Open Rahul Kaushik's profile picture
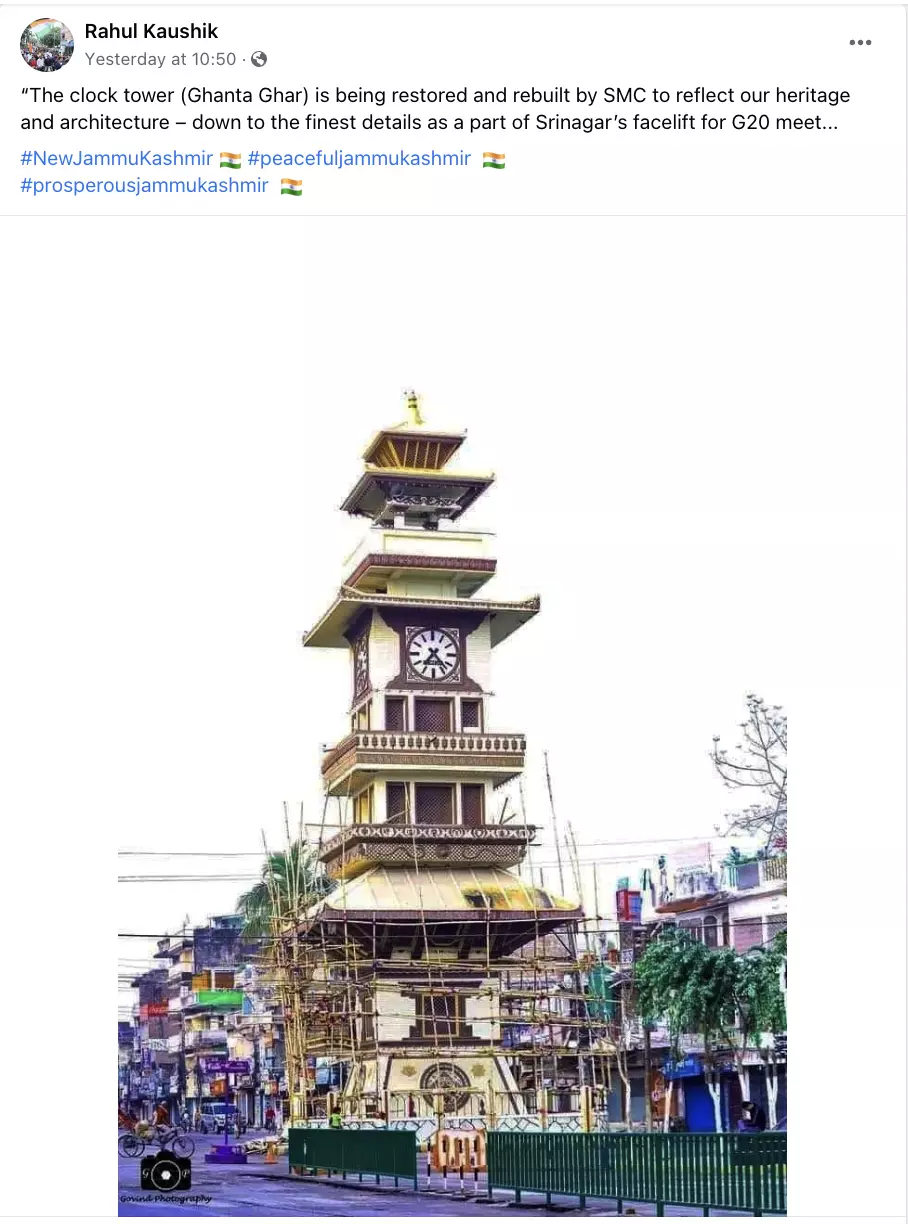 point(47,45)
